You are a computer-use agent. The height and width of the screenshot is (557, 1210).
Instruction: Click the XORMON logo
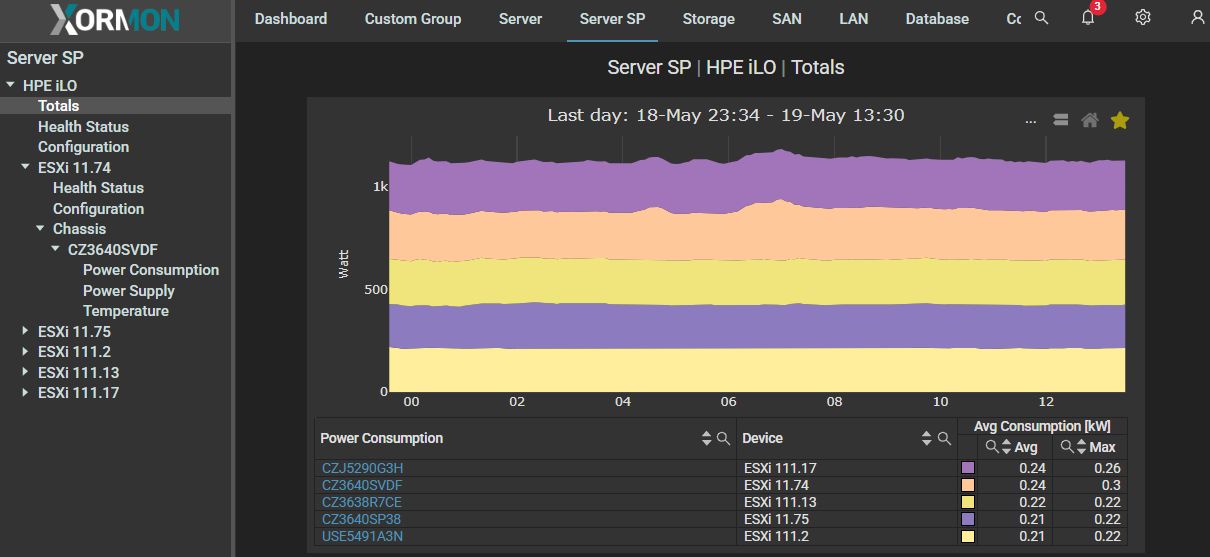tap(115, 20)
